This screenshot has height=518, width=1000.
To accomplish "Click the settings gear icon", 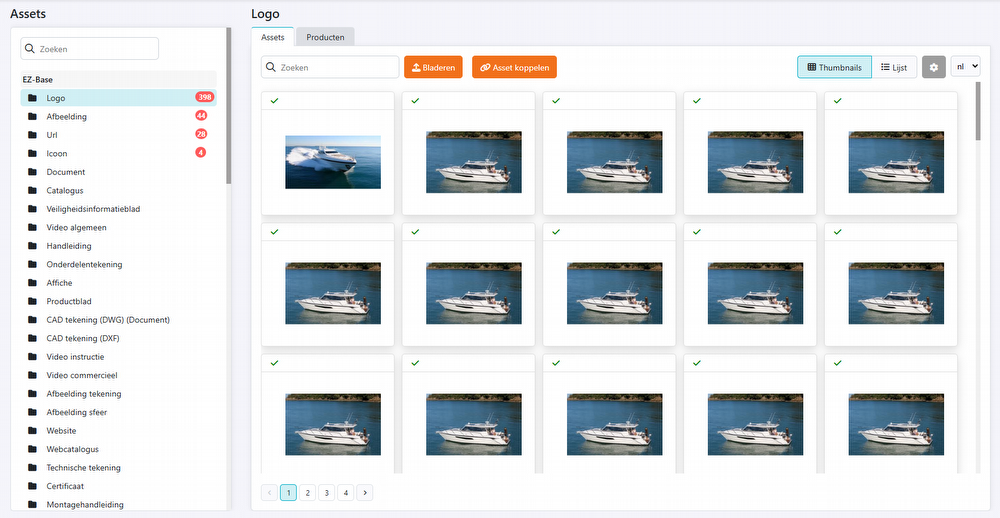I will tap(933, 67).
